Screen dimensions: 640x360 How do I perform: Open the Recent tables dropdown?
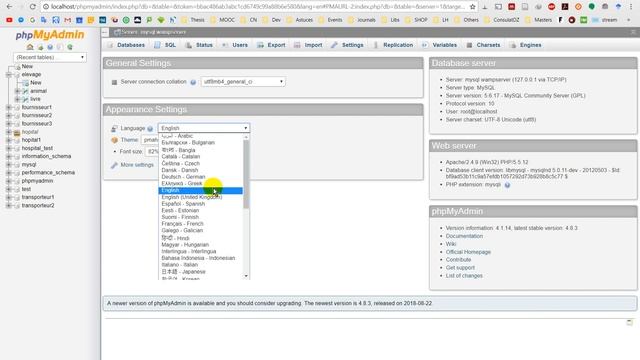point(50,58)
